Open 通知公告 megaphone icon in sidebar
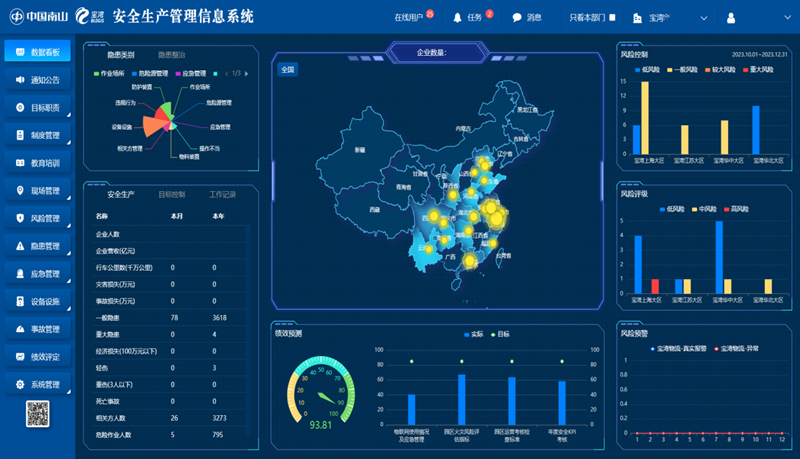This screenshot has width=800, height=459. 20,80
